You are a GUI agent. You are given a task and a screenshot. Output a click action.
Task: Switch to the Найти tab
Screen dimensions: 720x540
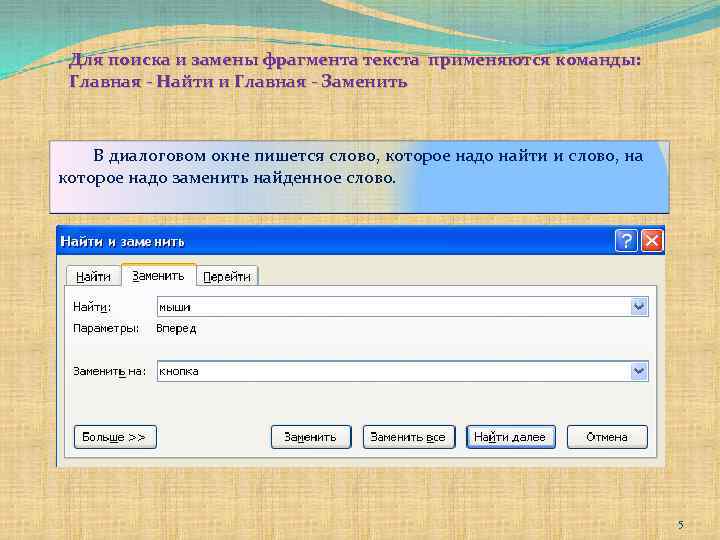pyautogui.click(x=93, y=276)
